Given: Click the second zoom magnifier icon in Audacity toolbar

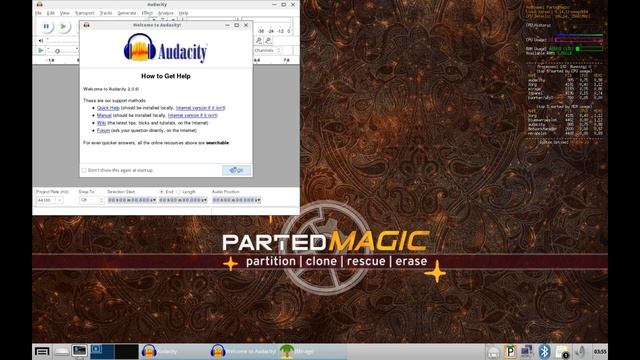Looking at the screenshot, I should pos(268,40).
